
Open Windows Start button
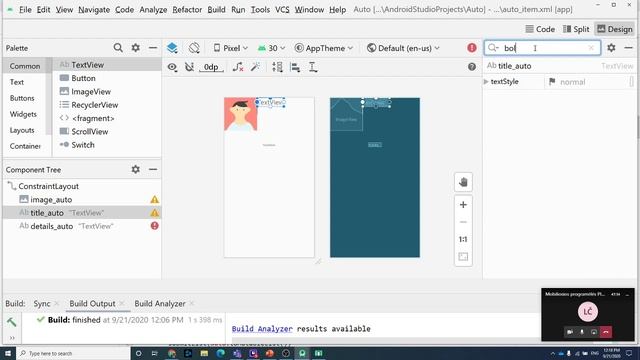coord(8,353)
